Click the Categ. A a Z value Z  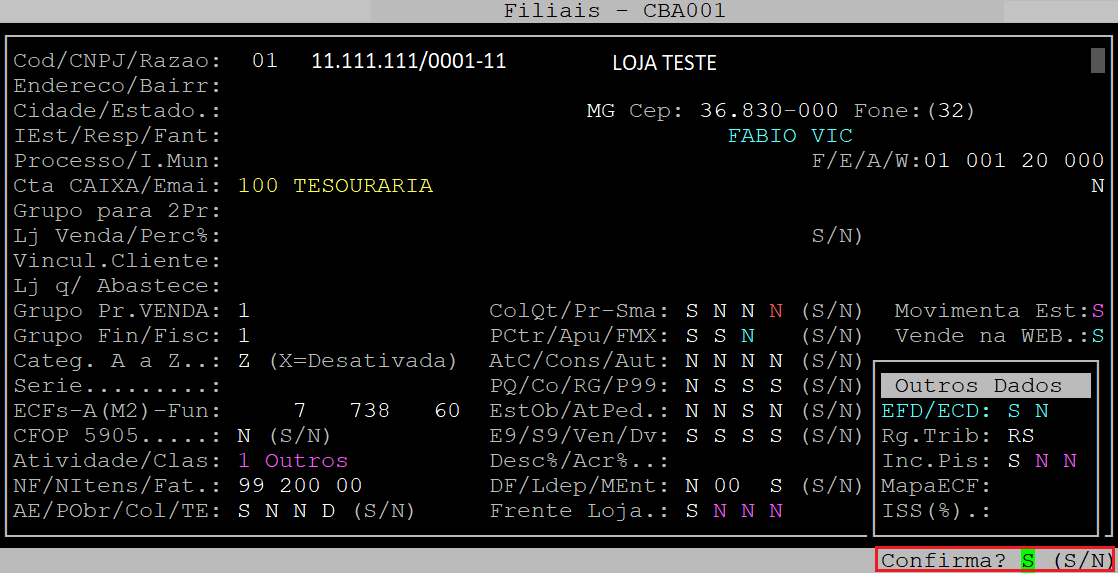pos(244,361)
